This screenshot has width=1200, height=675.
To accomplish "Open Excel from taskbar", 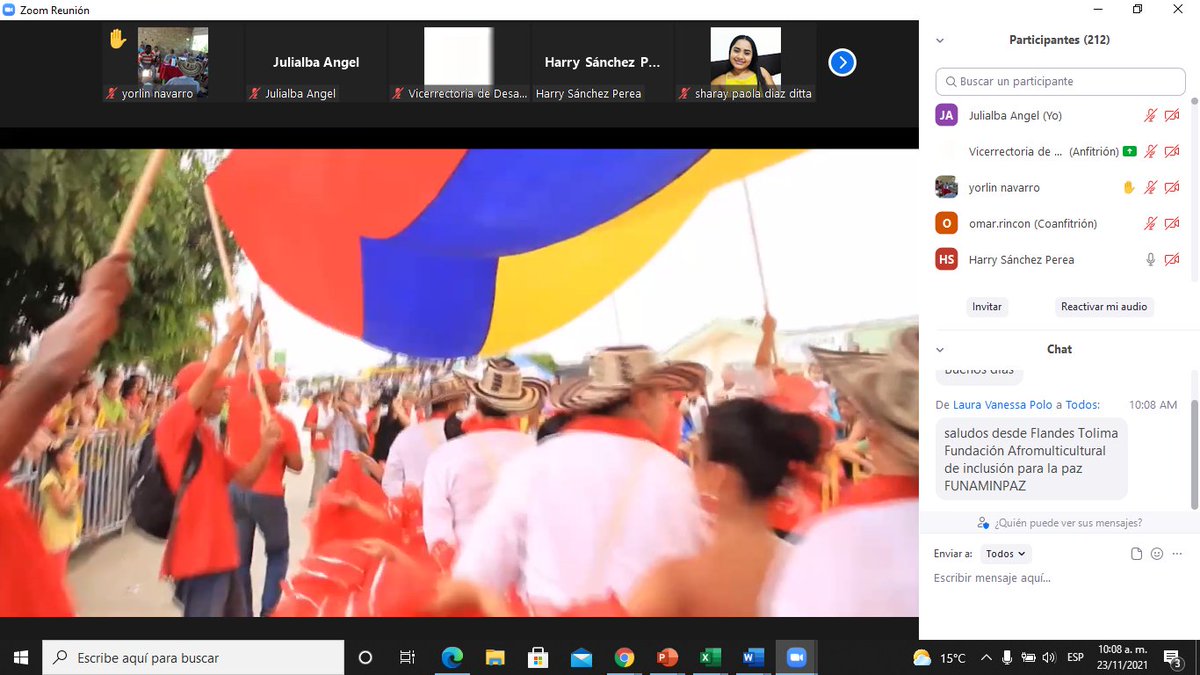I will pyautogui.click(x=710, y=657).
